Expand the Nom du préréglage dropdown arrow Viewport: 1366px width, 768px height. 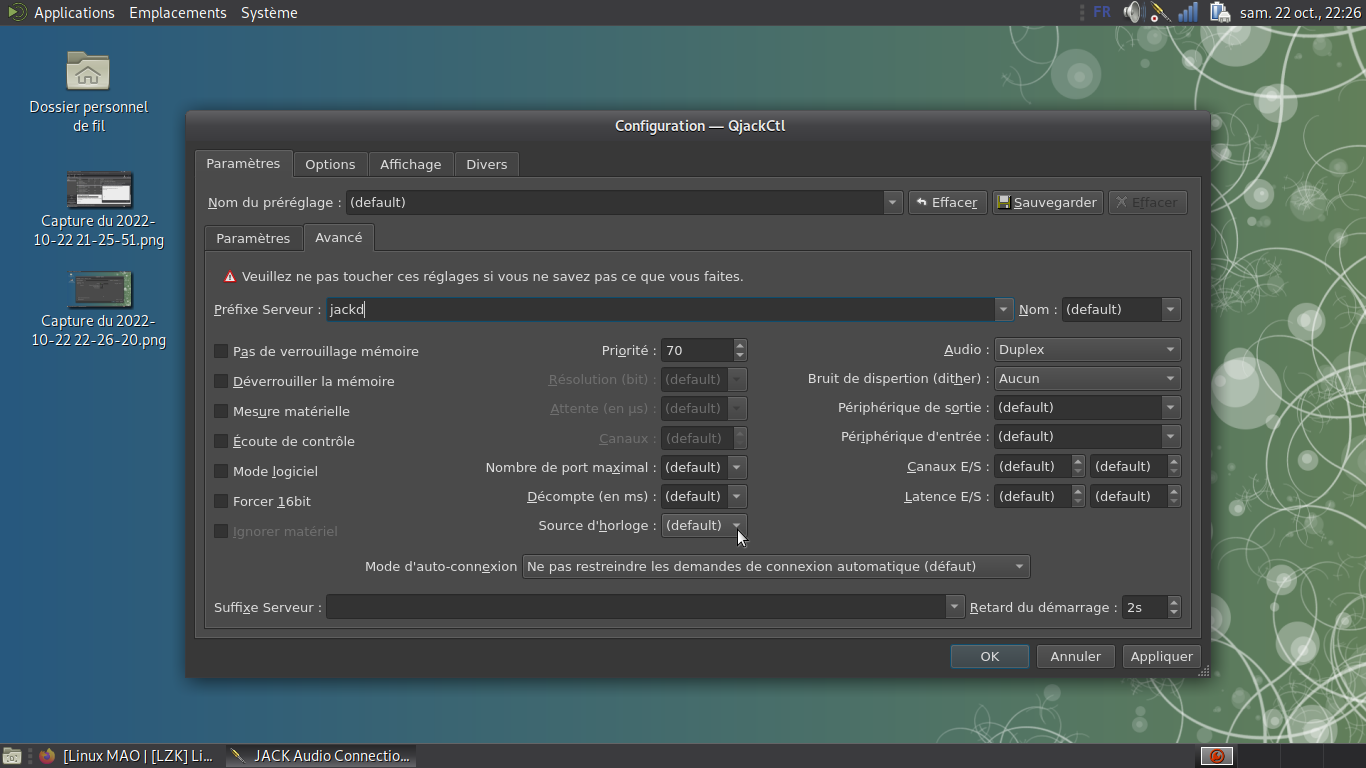coord(892,202)
